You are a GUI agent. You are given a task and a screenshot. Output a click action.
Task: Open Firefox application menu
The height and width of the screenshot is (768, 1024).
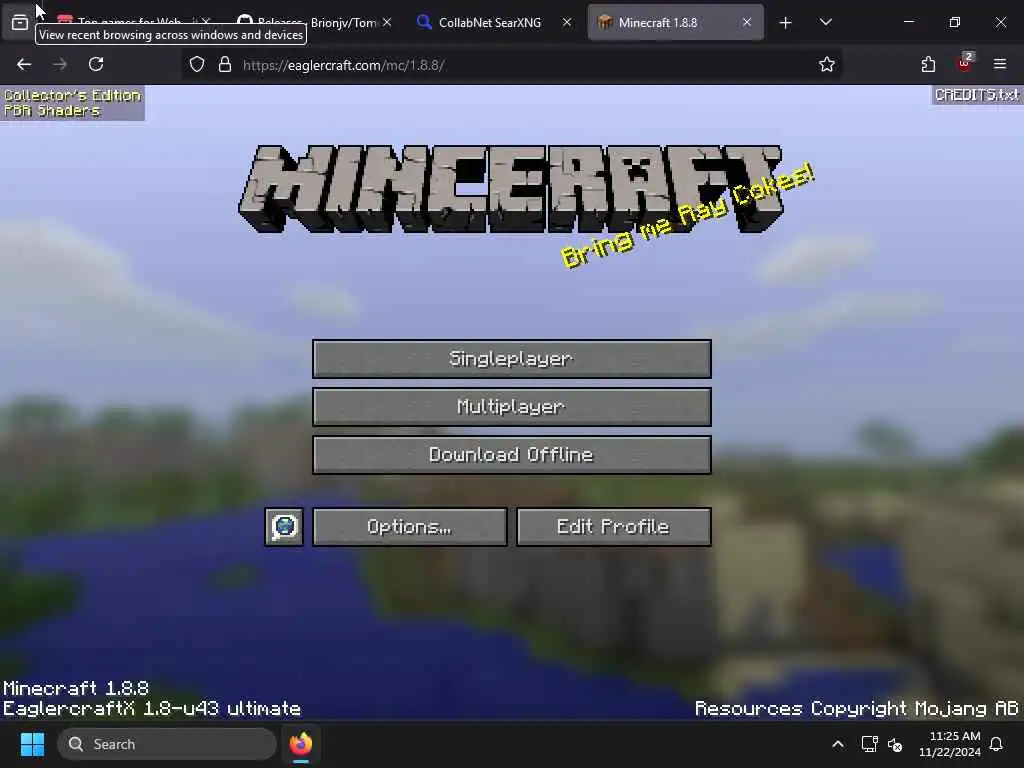[1000, 64]
